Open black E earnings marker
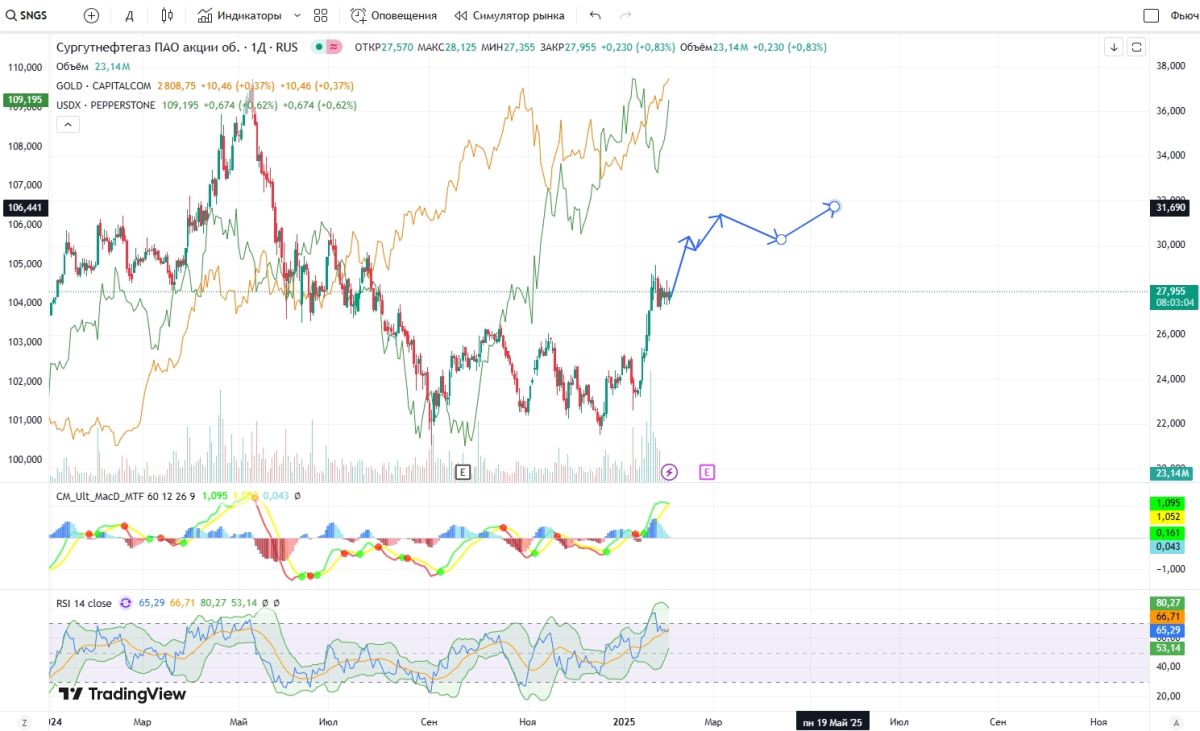The image size is (1200, 731). (462, 471)
